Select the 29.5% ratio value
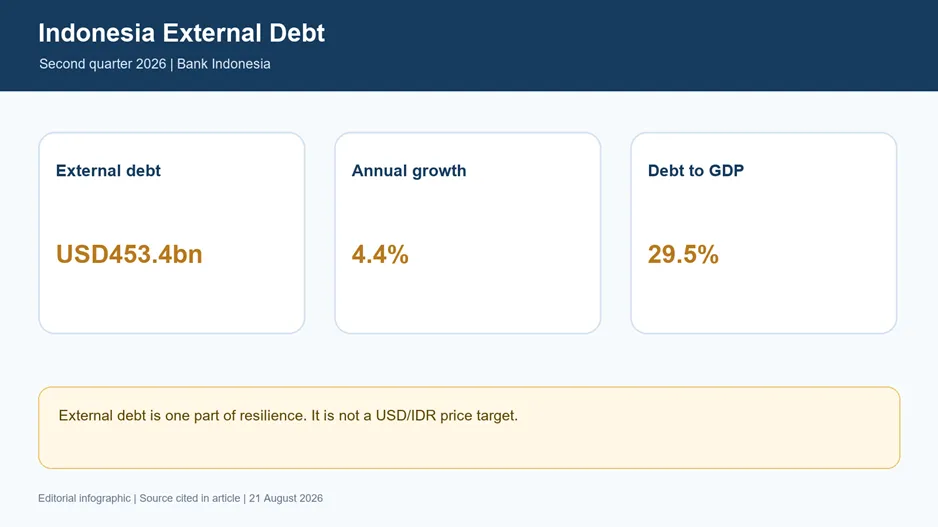 click(x=683, y=254)
